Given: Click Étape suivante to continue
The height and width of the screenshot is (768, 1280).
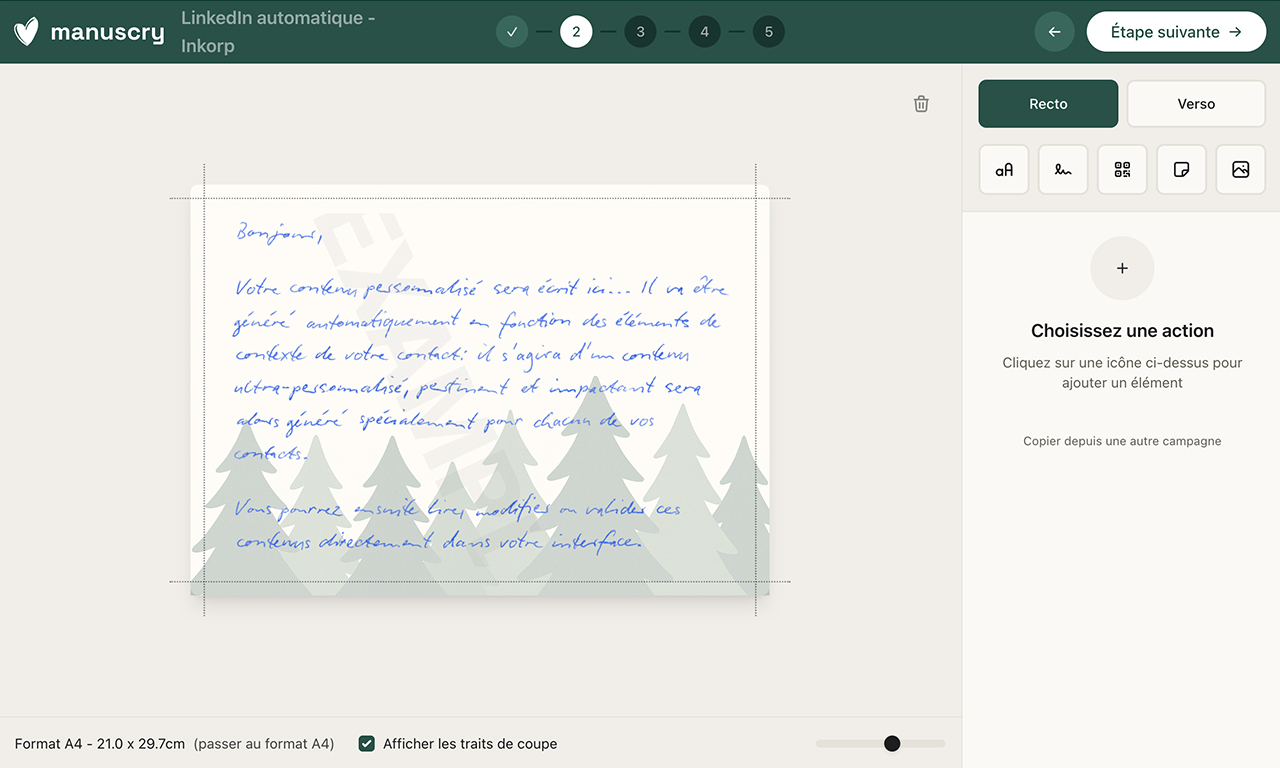Looking at the screenshot, I should click(x=1176, y=31).
